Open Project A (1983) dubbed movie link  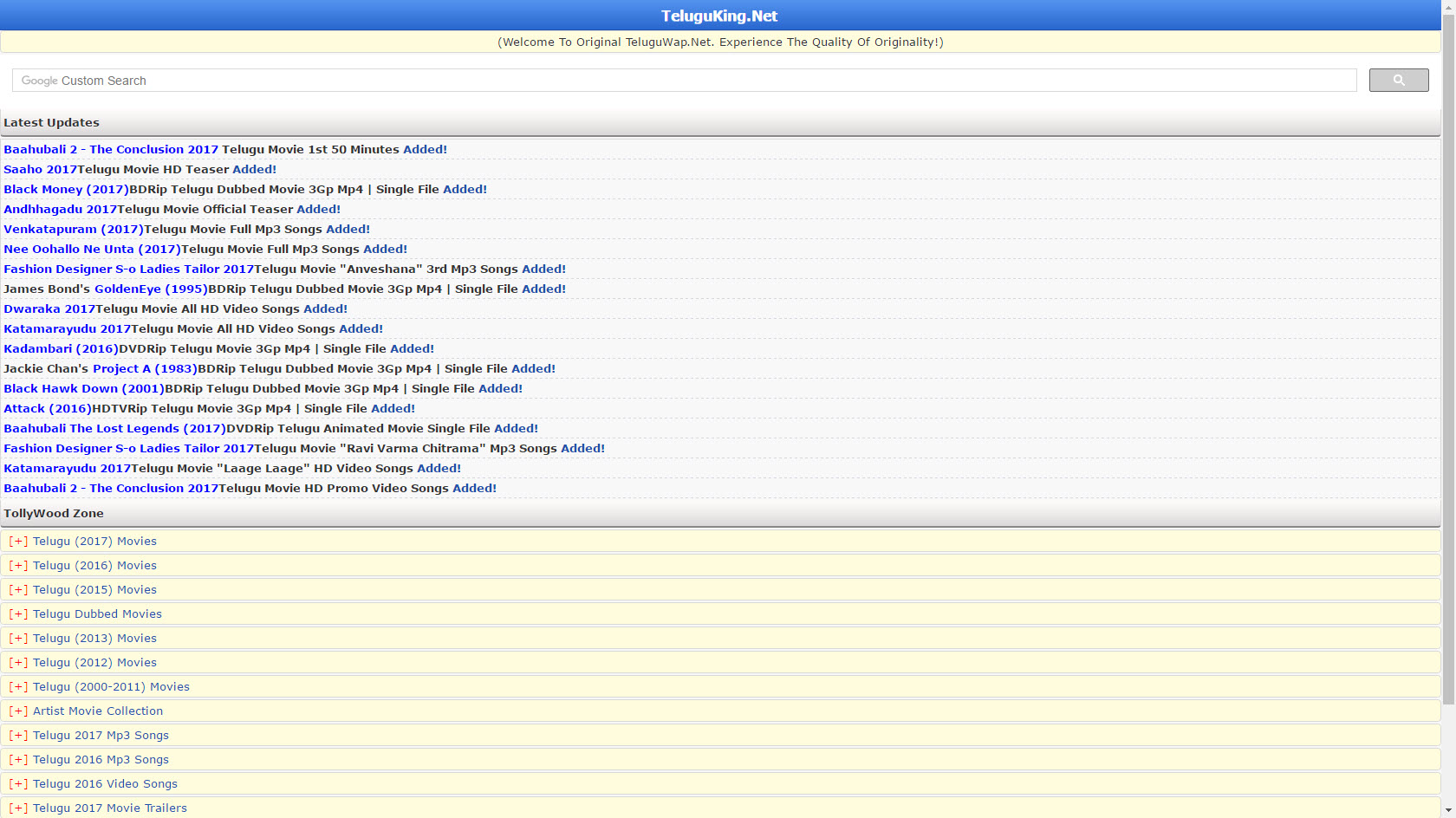click(x=145, y=368)
